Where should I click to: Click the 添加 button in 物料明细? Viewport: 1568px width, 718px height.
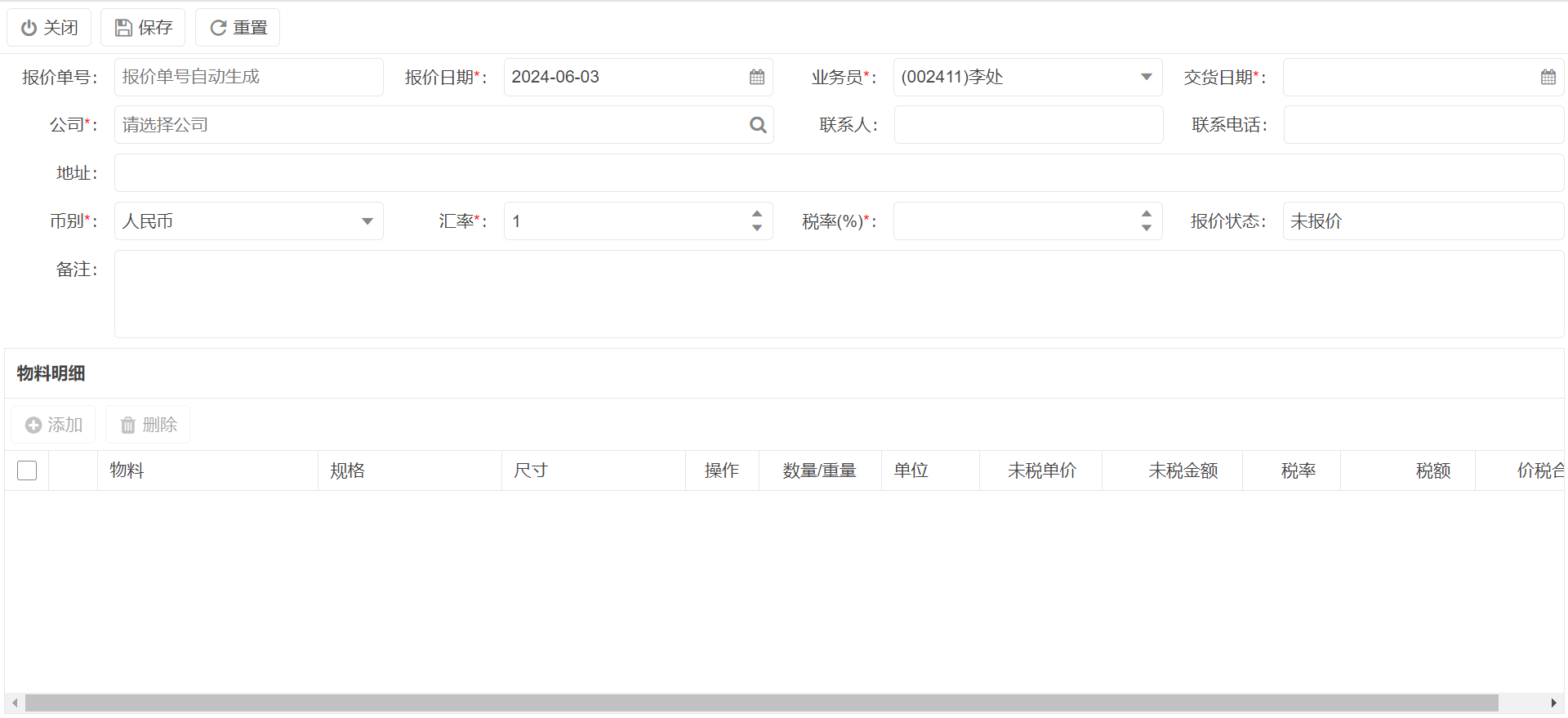tap(53, 425)
